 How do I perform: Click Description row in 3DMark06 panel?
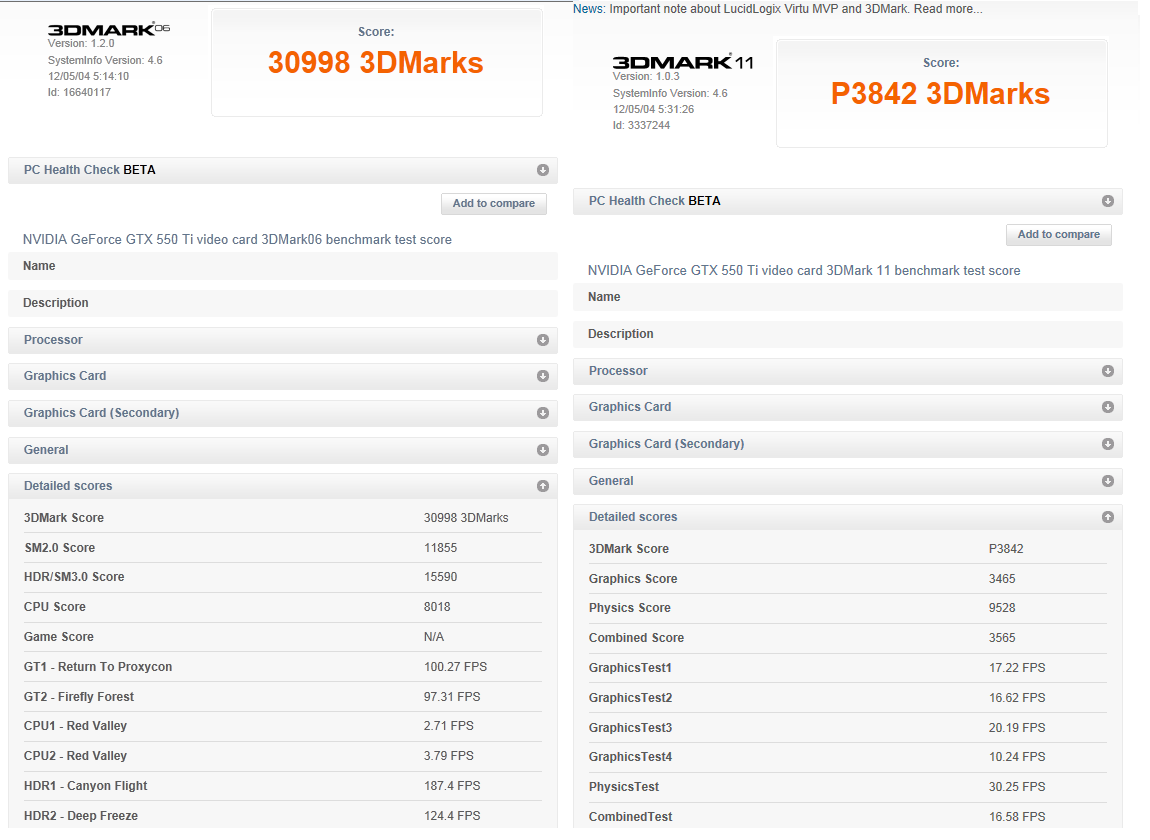click(x=282, y=303)
